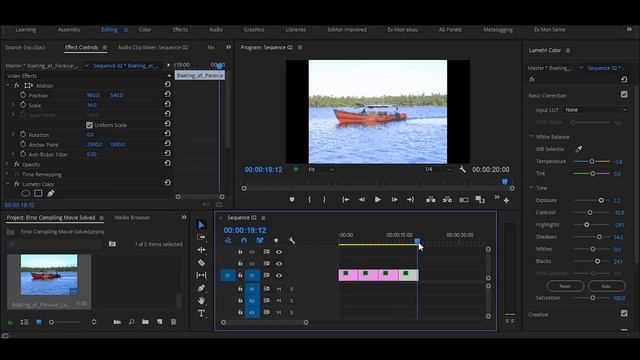Toggle Basic Correction checkbox
This screenshot has height=360, width=640.
click(624, 94)
